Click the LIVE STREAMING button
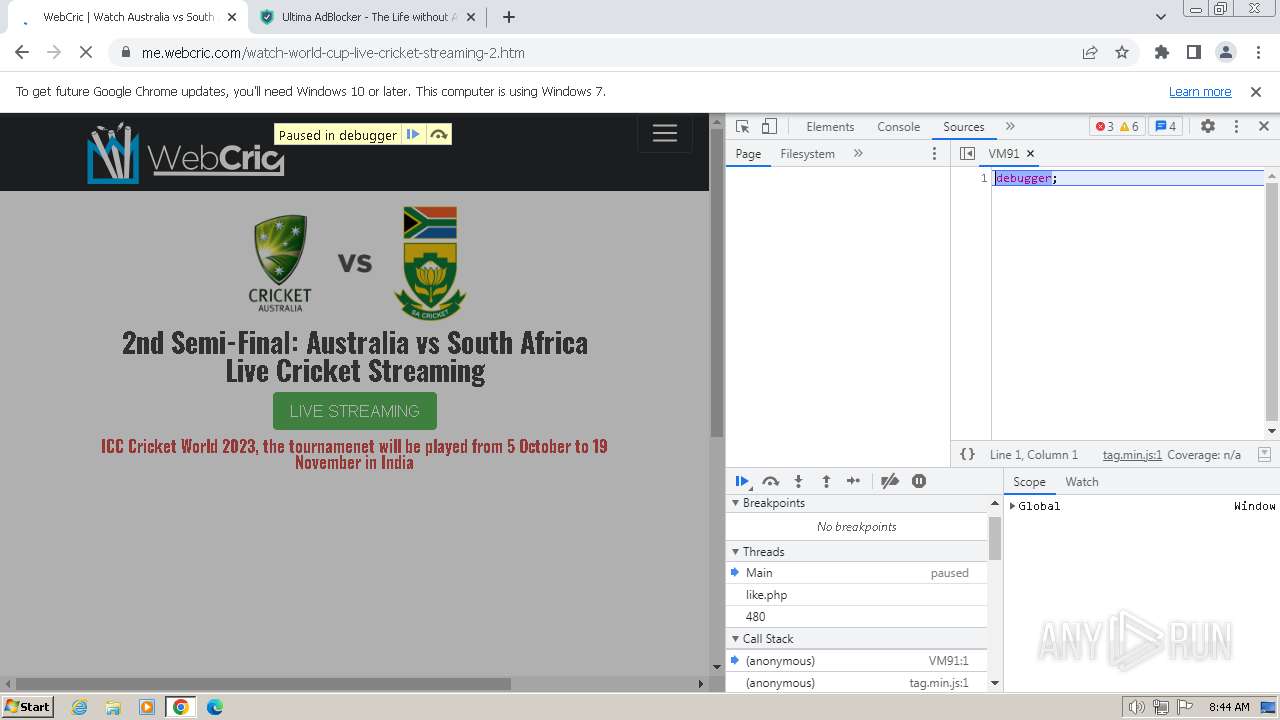The image size is (1280, 720). [x=355, y=411]
